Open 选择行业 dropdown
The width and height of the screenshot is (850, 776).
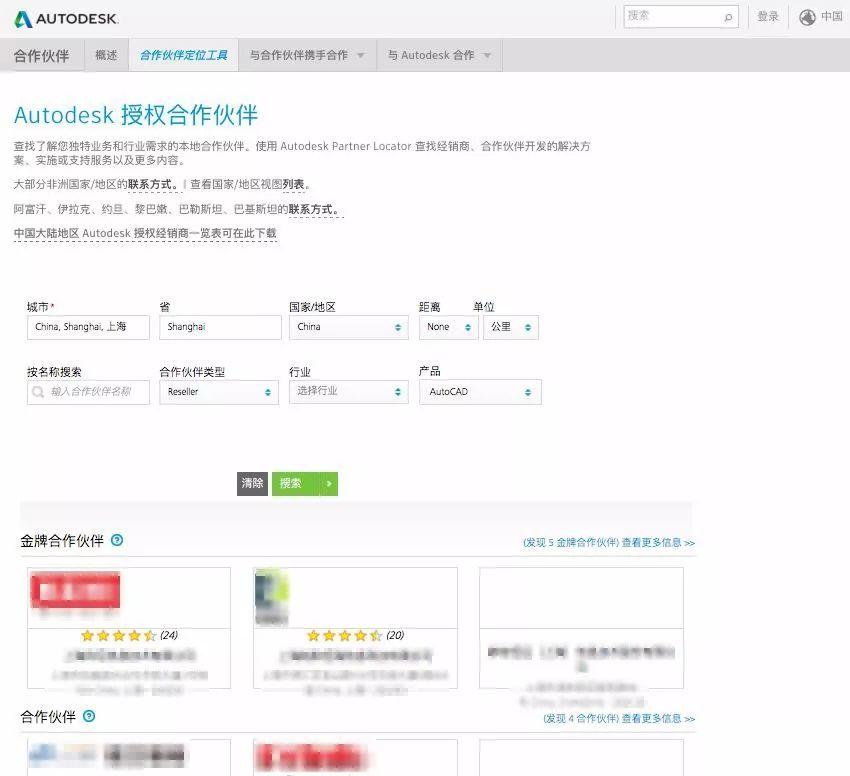tap(349, 392)
